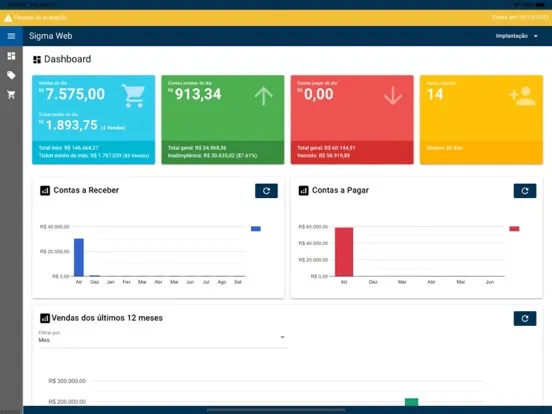Click the R$ 60.000,00 axis label
Image resolution: width=552 pixels, height=414 pixels.
313,227
